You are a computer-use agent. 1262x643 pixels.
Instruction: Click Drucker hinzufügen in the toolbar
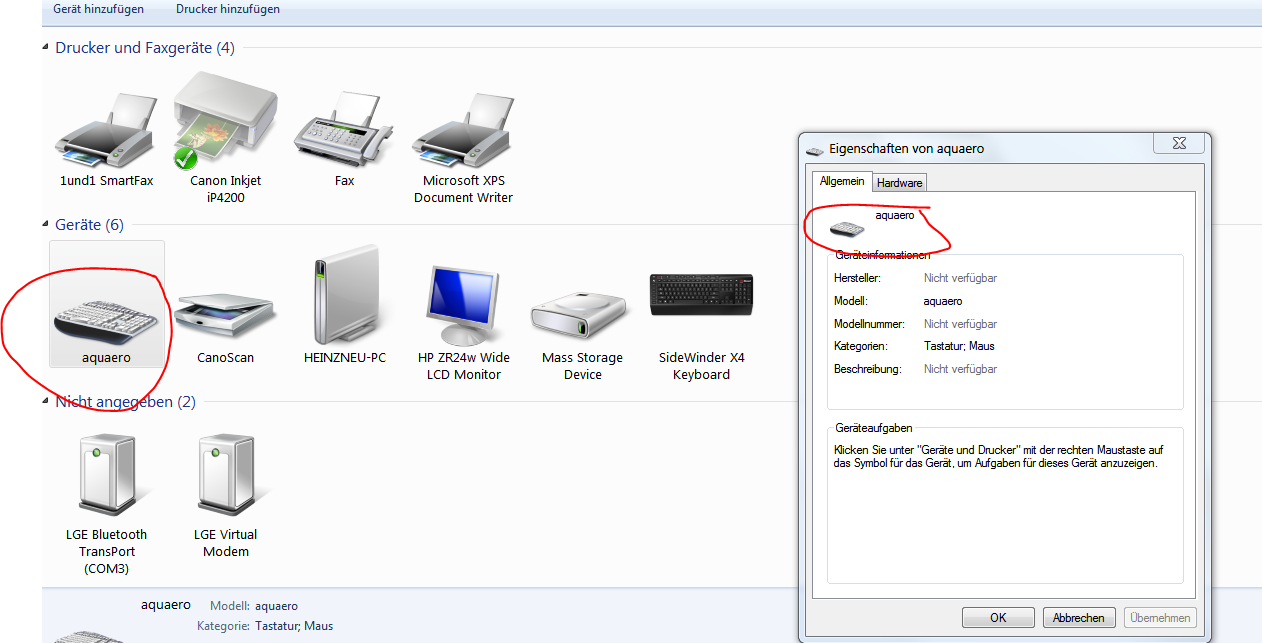[x=228, y=9]
